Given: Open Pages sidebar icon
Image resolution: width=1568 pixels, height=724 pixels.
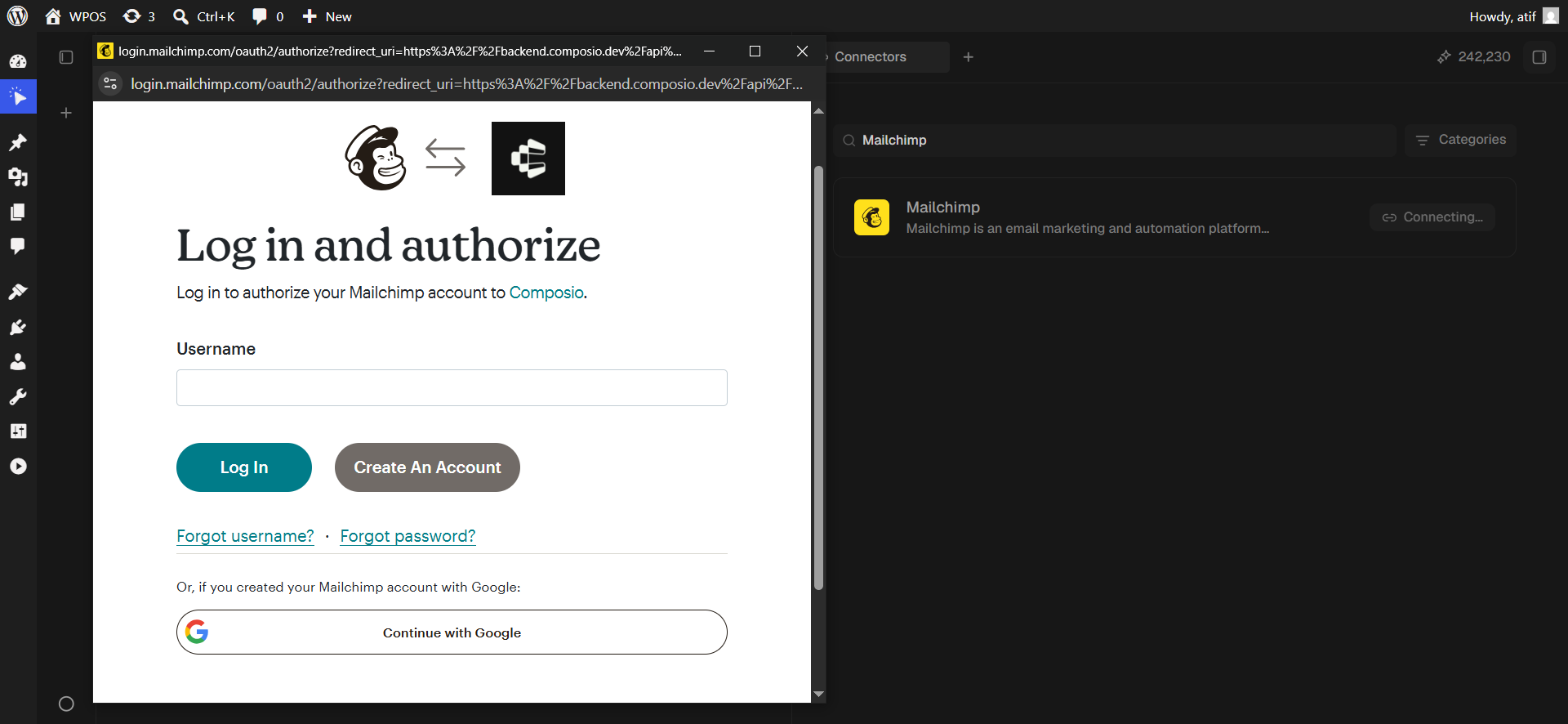Looking at the screenshot, I should coord(18,212).
